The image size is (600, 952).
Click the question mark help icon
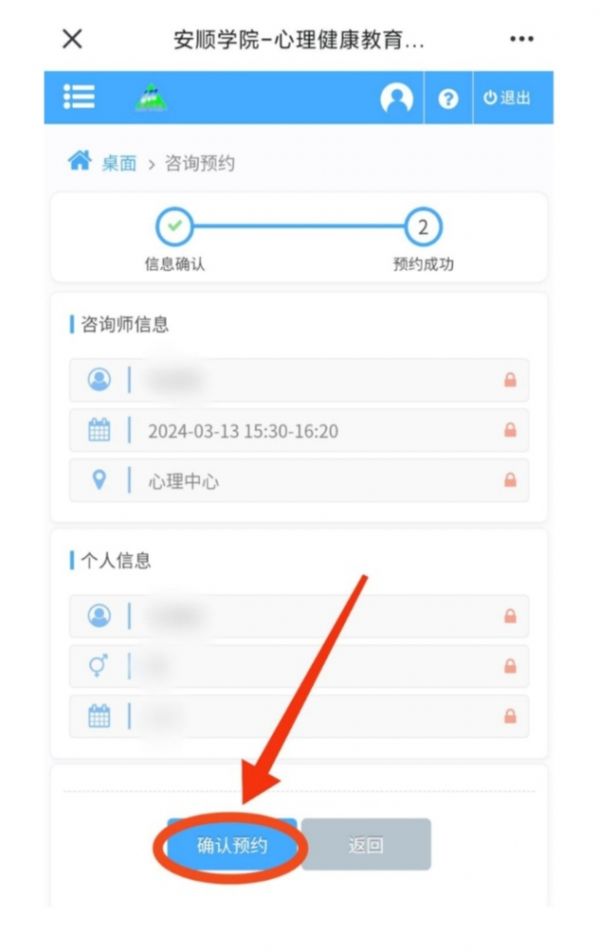point(448,98)
